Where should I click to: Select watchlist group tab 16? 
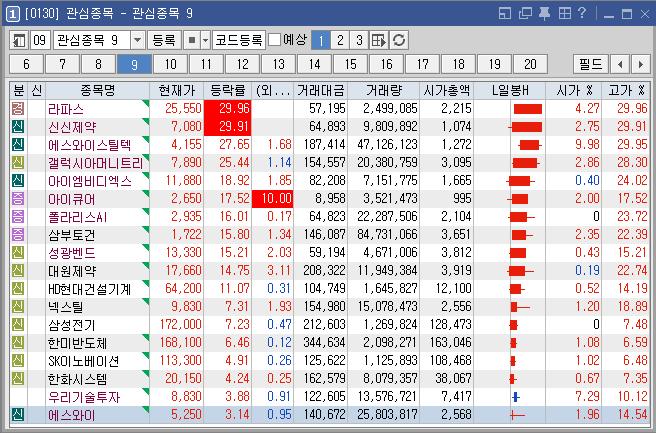pyautogui.click(x=386, y=64)
